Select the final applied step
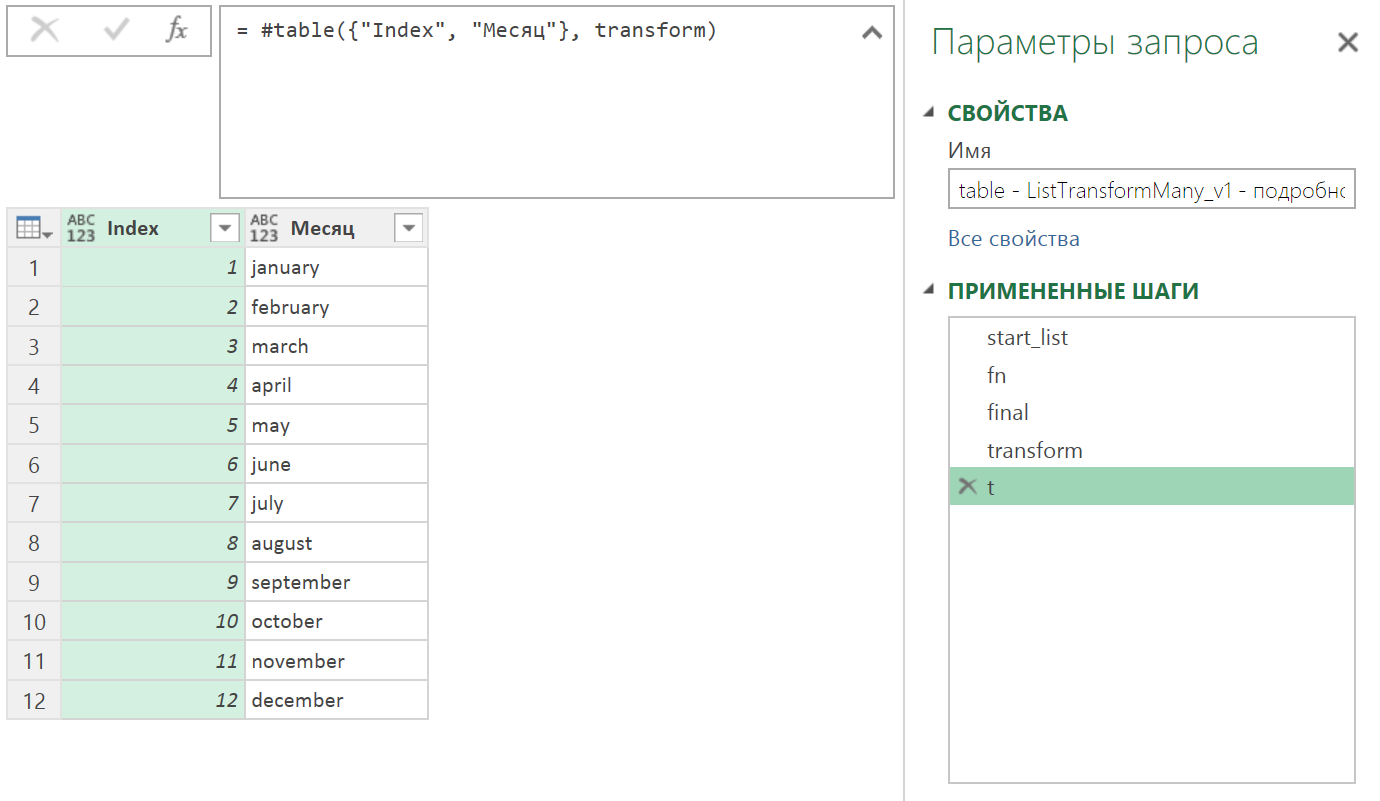The image size is (1380, 801). [x=1007, y=412]
